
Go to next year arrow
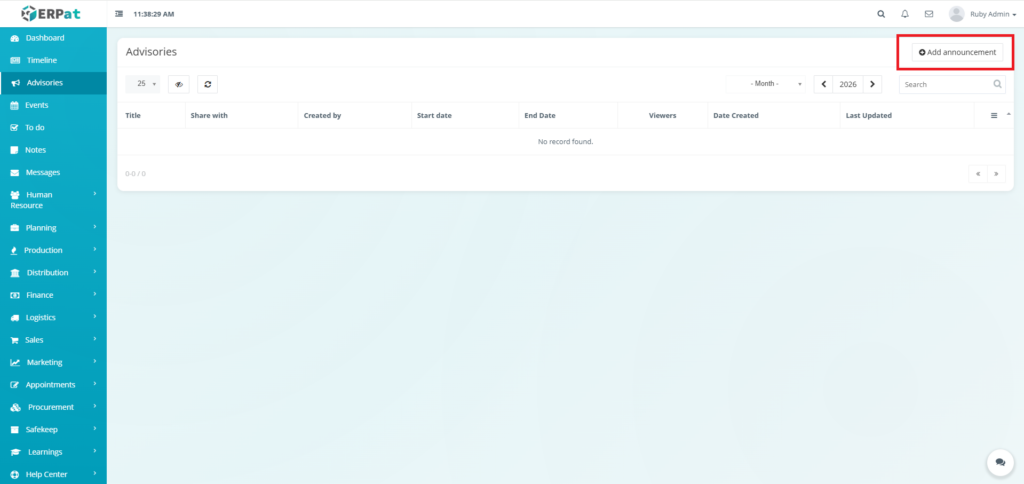click(x=872, y=85)
